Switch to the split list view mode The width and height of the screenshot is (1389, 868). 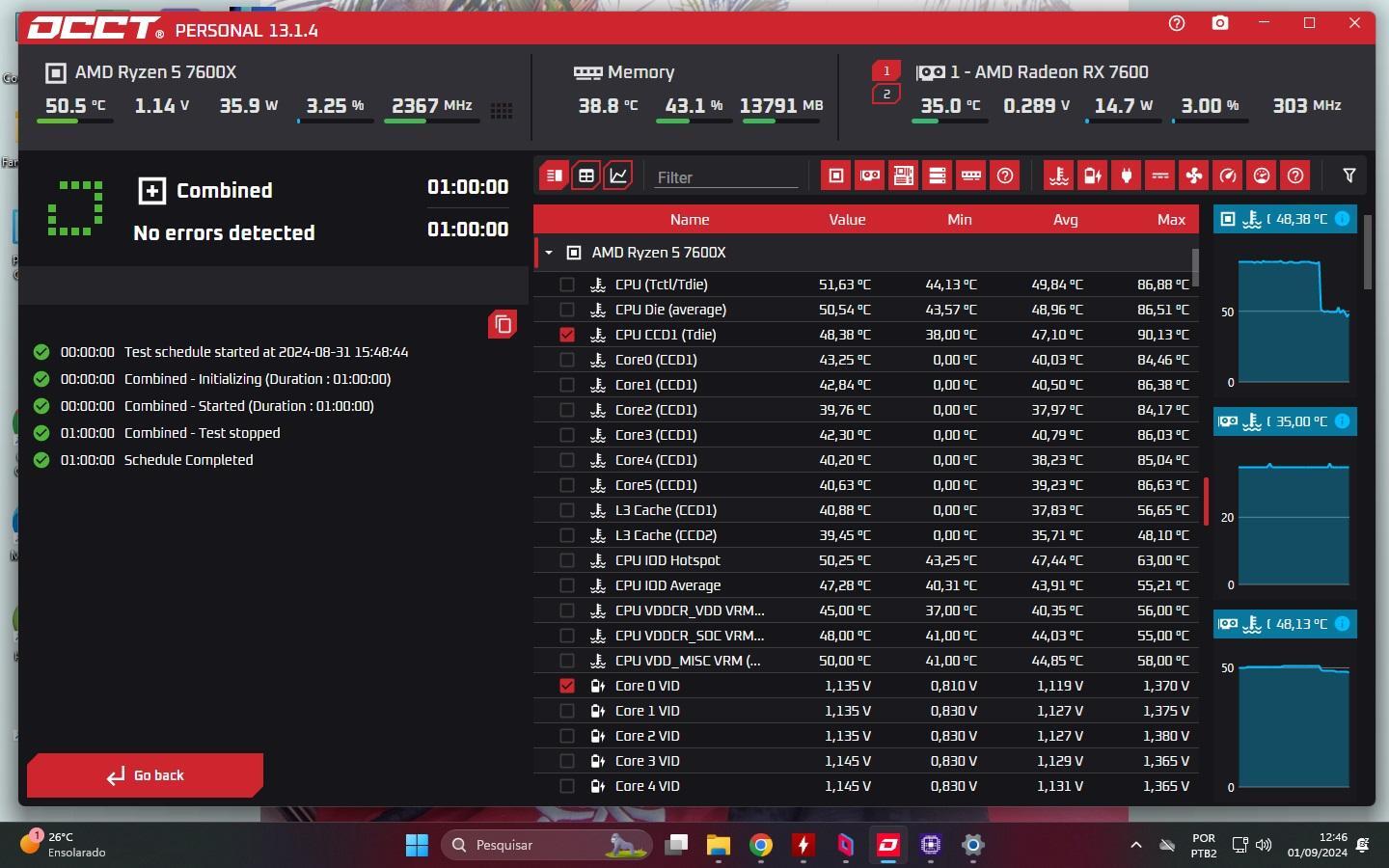pyautogui.click(x=554, y=176)
